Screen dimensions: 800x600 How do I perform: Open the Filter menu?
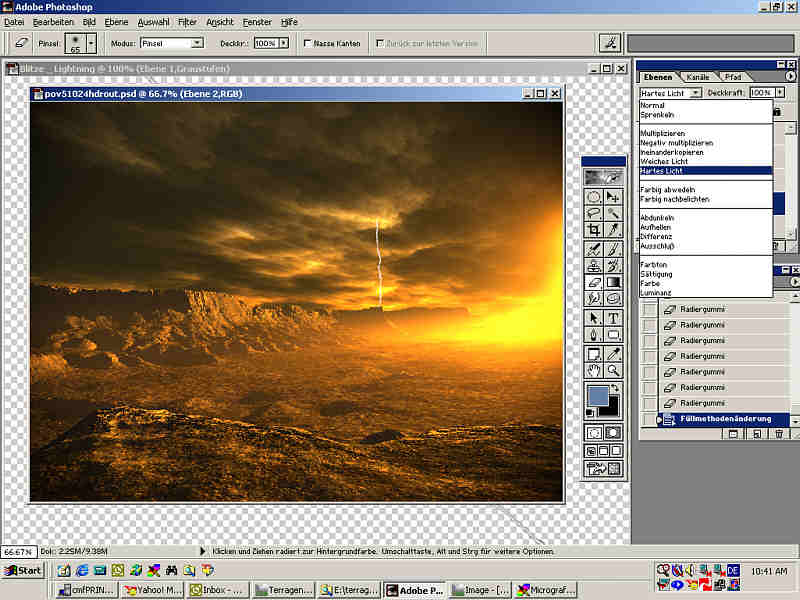pos(187,21)
